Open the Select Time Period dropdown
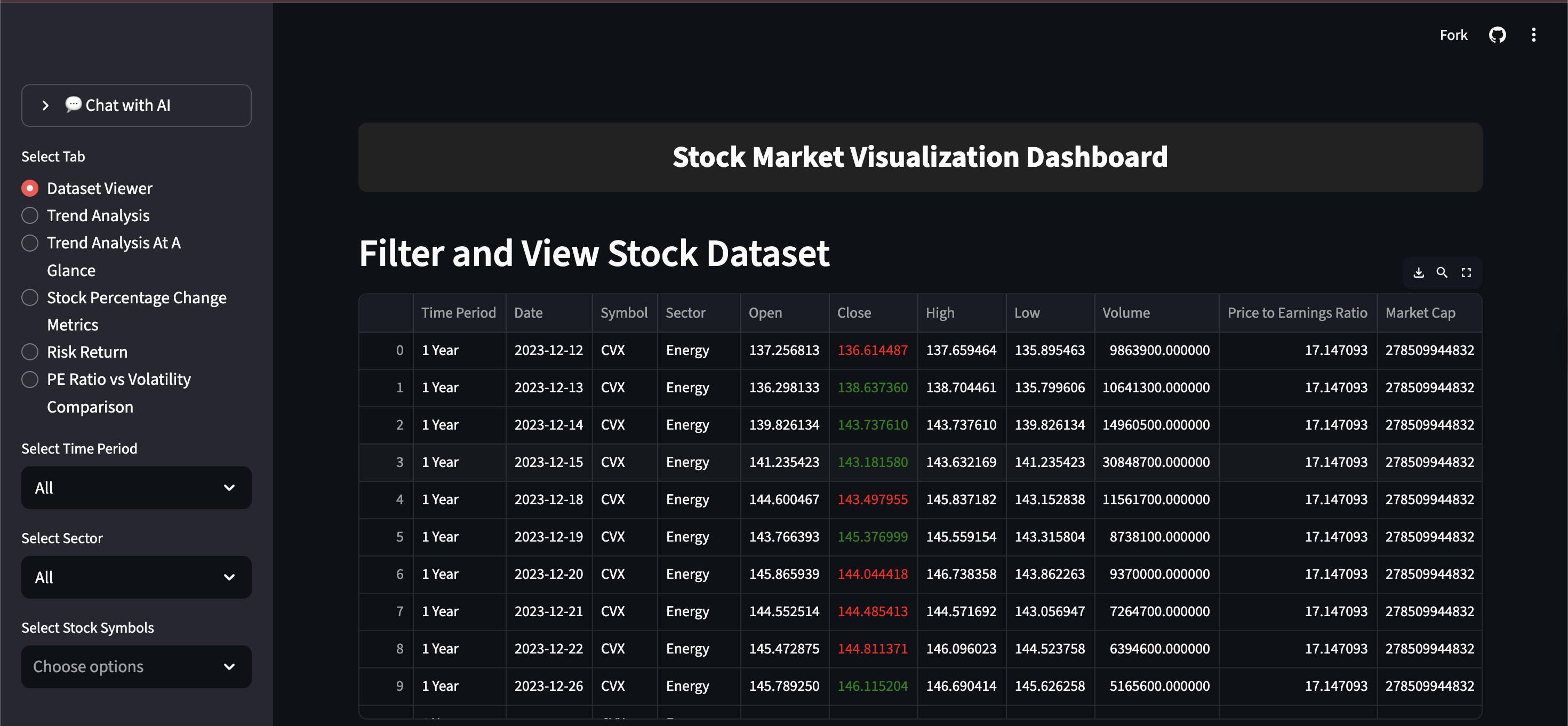The height and width of the screenshot is (726, 1568). point(136,487)
